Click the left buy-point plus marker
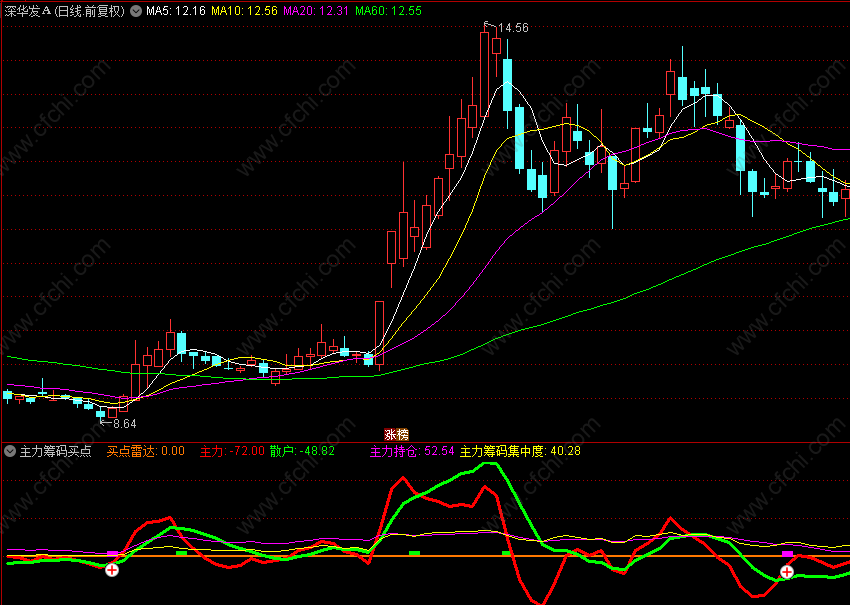 (112, 570)
